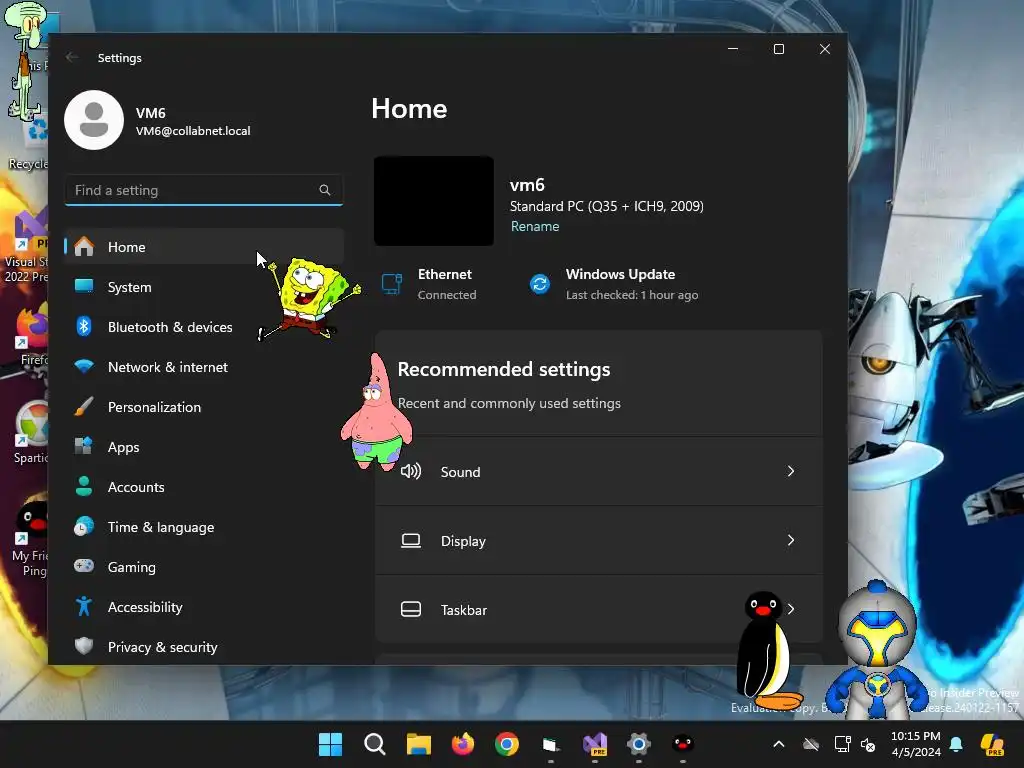The width and height of the screenshot is (1024, 768).
Task: Click the Pingu app icon on the taskbar
Action: click(683, 744)
